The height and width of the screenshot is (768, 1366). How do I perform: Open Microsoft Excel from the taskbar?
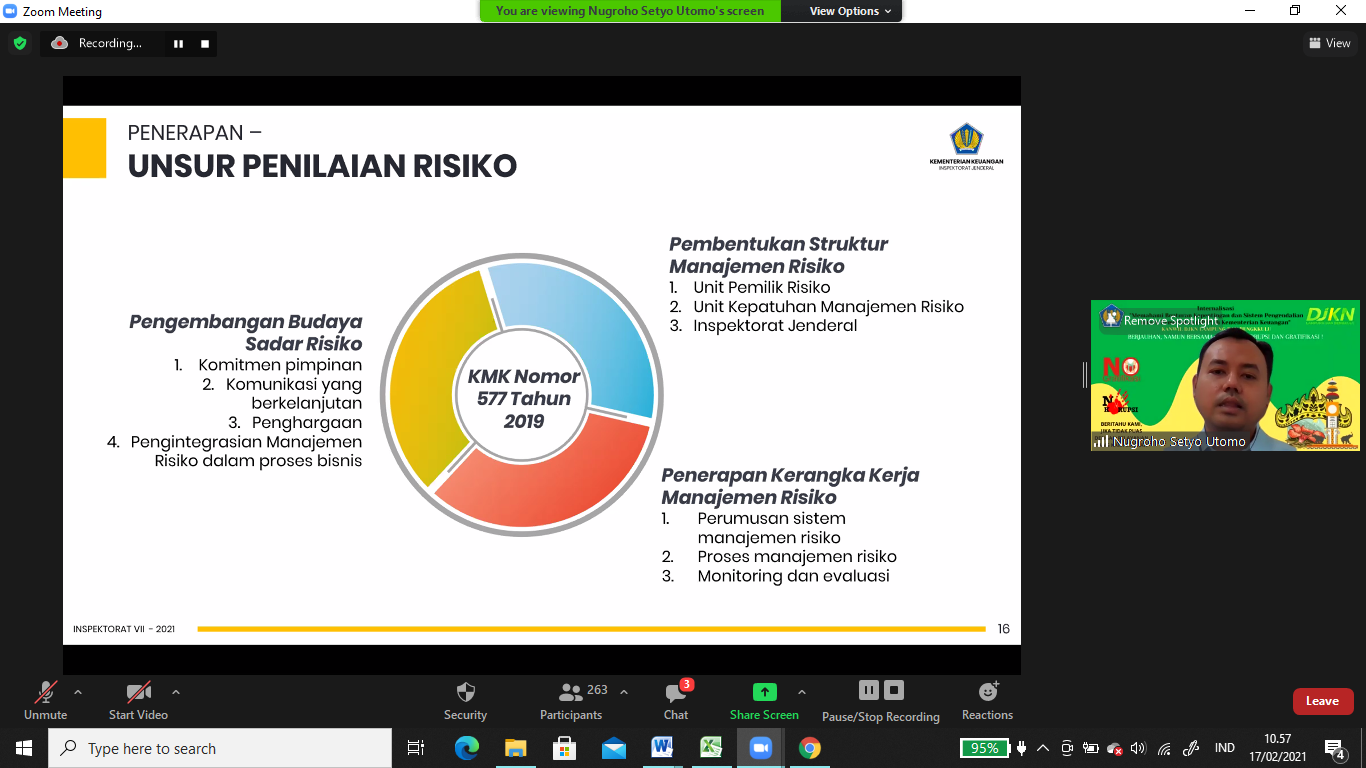pos(711,748)
